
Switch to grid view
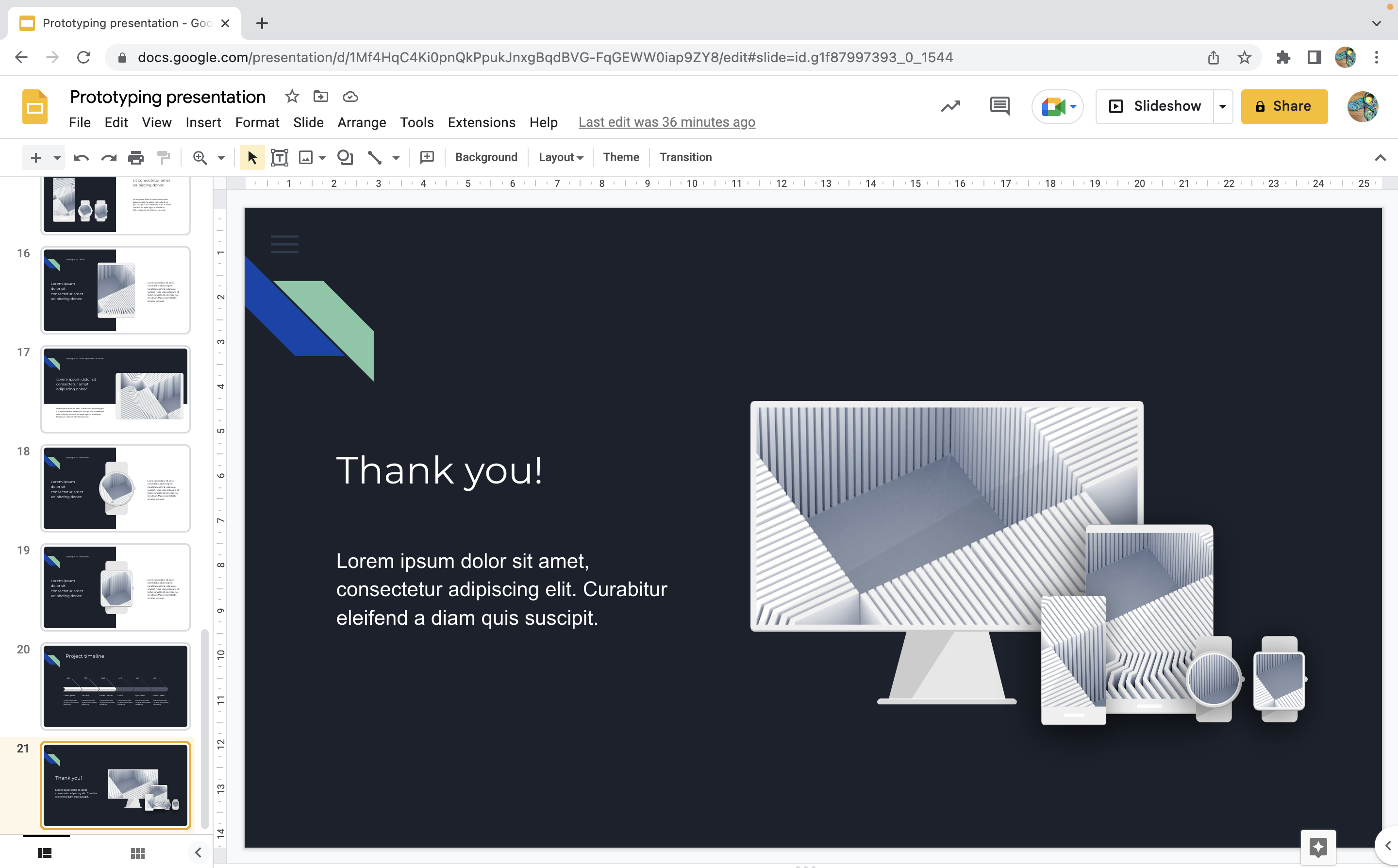138,853
